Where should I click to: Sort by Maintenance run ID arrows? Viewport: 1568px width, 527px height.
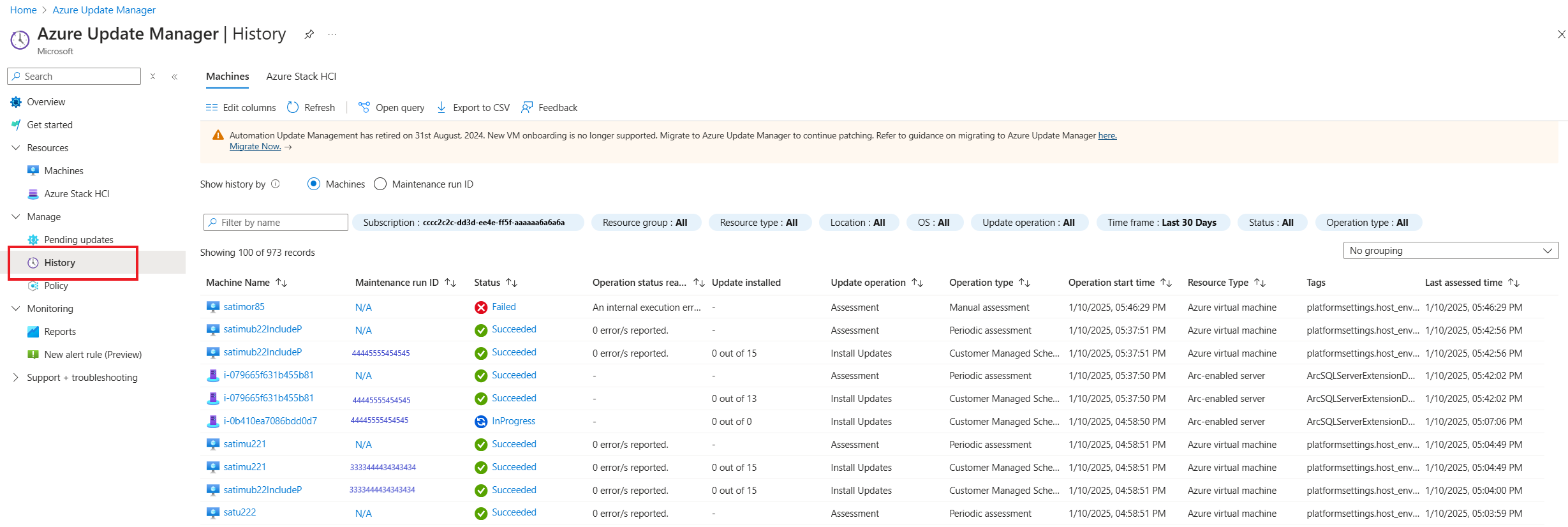click(450, 283)
